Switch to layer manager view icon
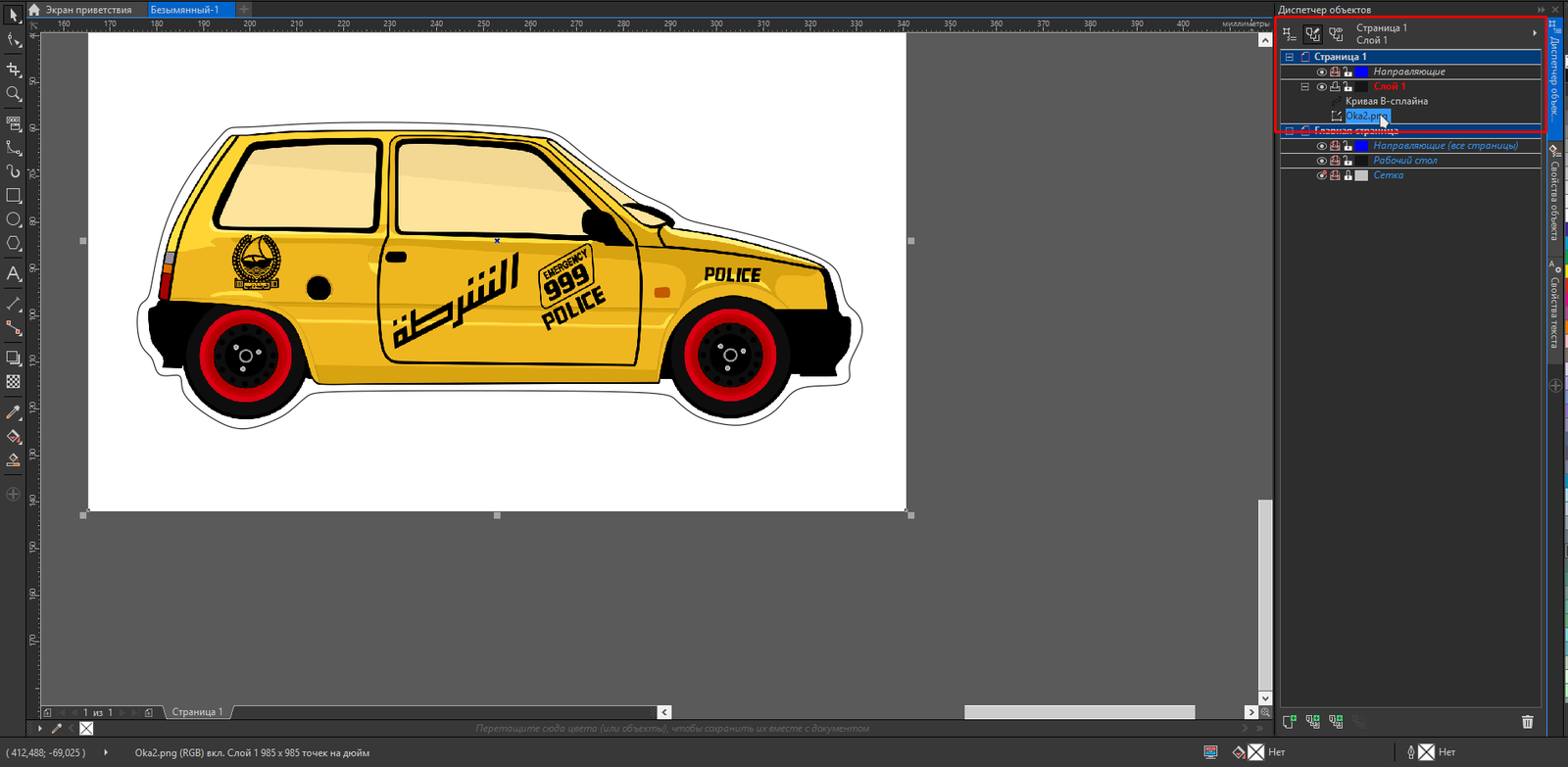The image size is (1568, 767). 1336,34
